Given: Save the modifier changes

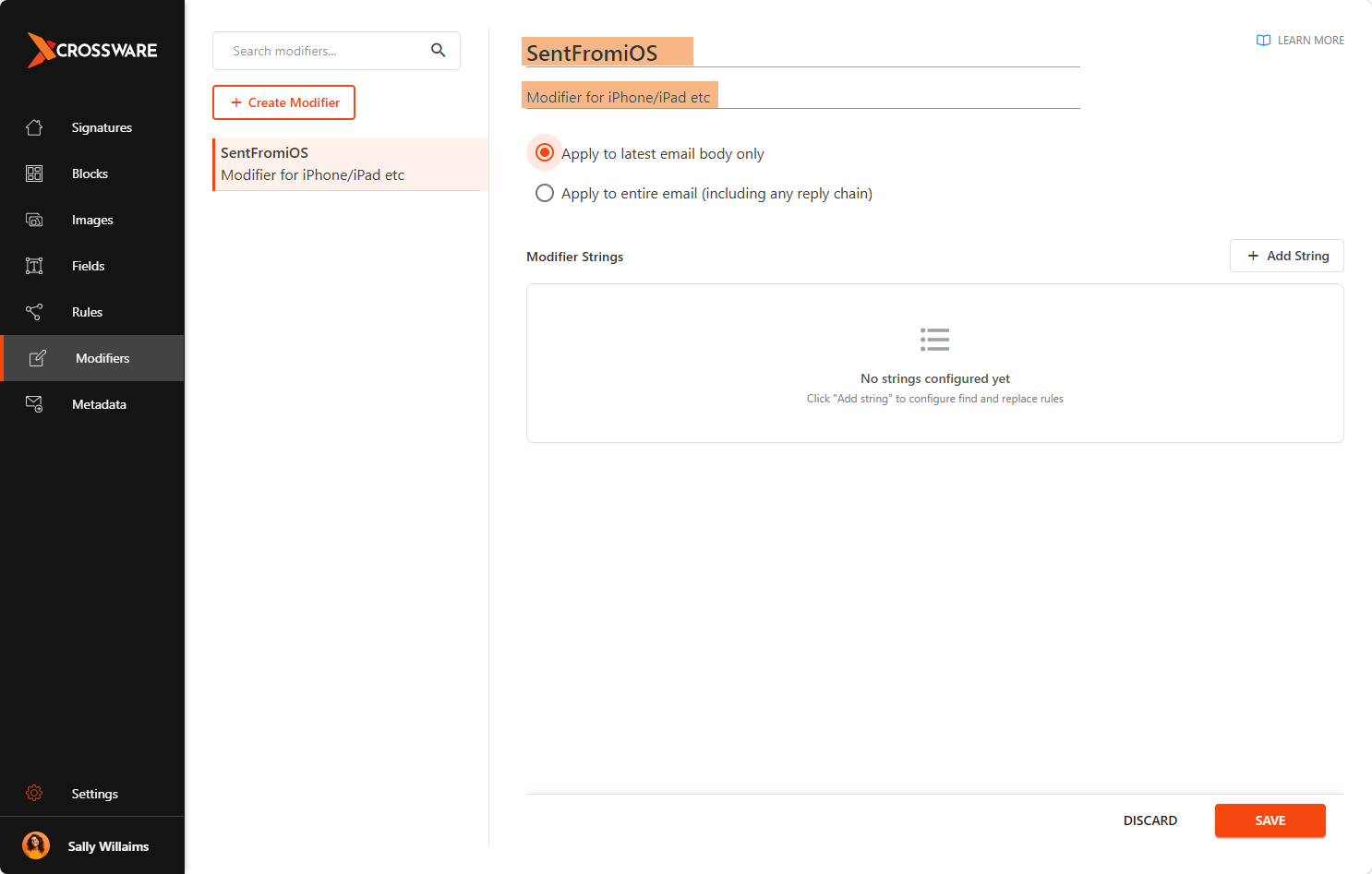Looking at the screenshot, I should click(1270, 820).
